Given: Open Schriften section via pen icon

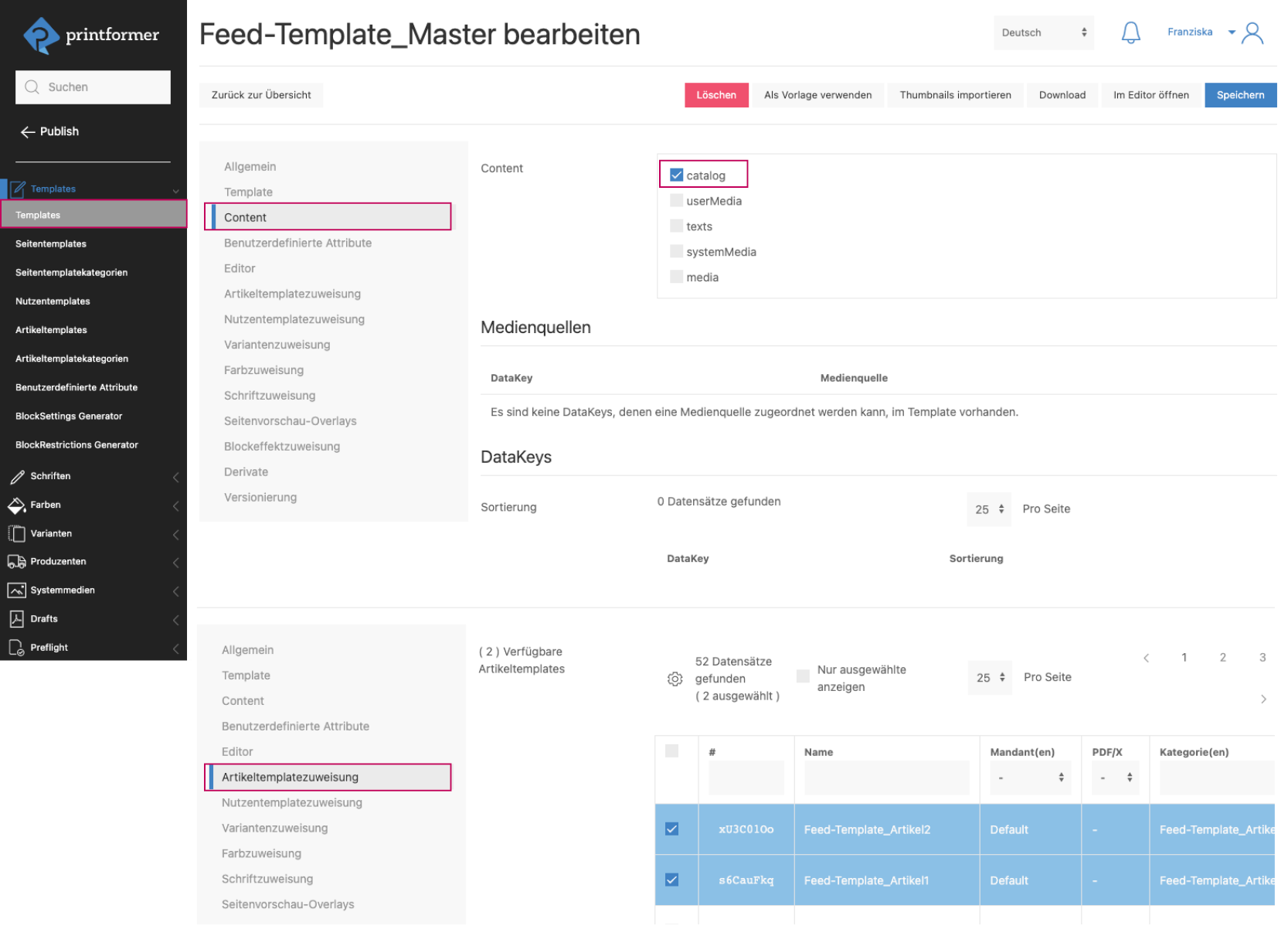Looking at the screenshot, I should pyautogui.click(x=17, y=477).
